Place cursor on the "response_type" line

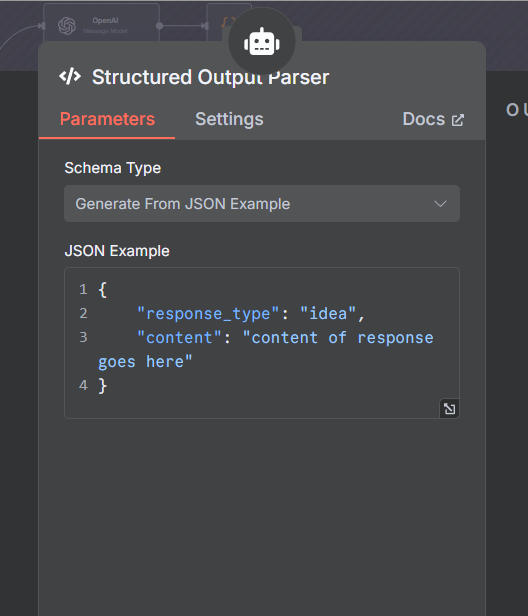coord(251,314)
